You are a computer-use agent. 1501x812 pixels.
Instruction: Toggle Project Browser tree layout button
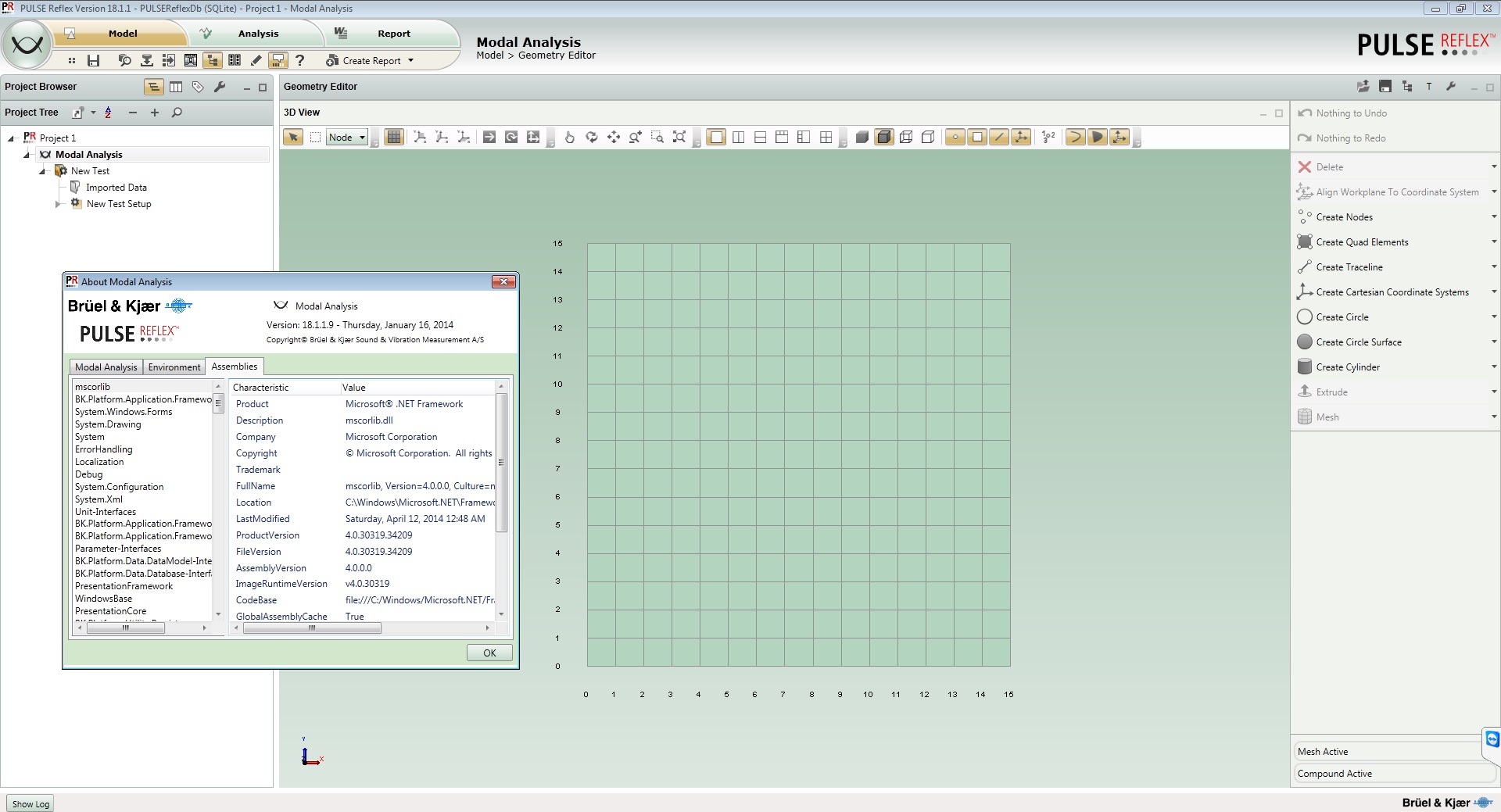click(154, 87)
